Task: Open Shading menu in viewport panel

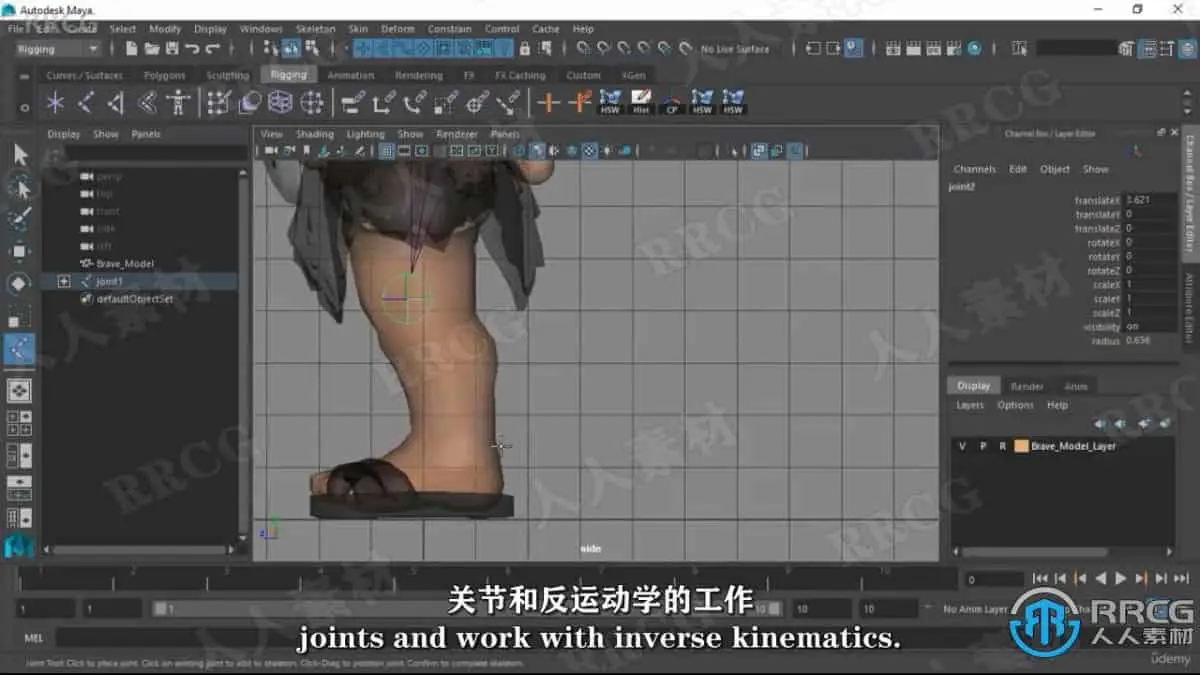Action: [314, 134]
